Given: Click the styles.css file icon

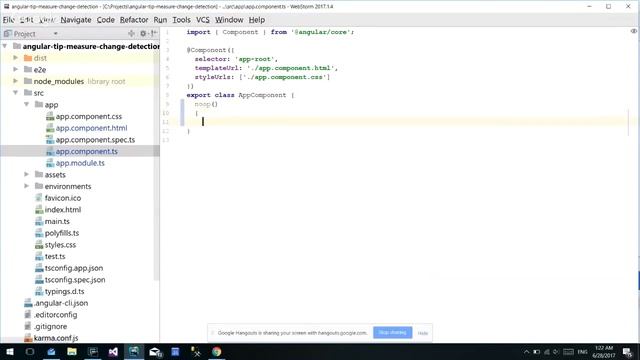Looking at the screenshot, I should 39,245.
